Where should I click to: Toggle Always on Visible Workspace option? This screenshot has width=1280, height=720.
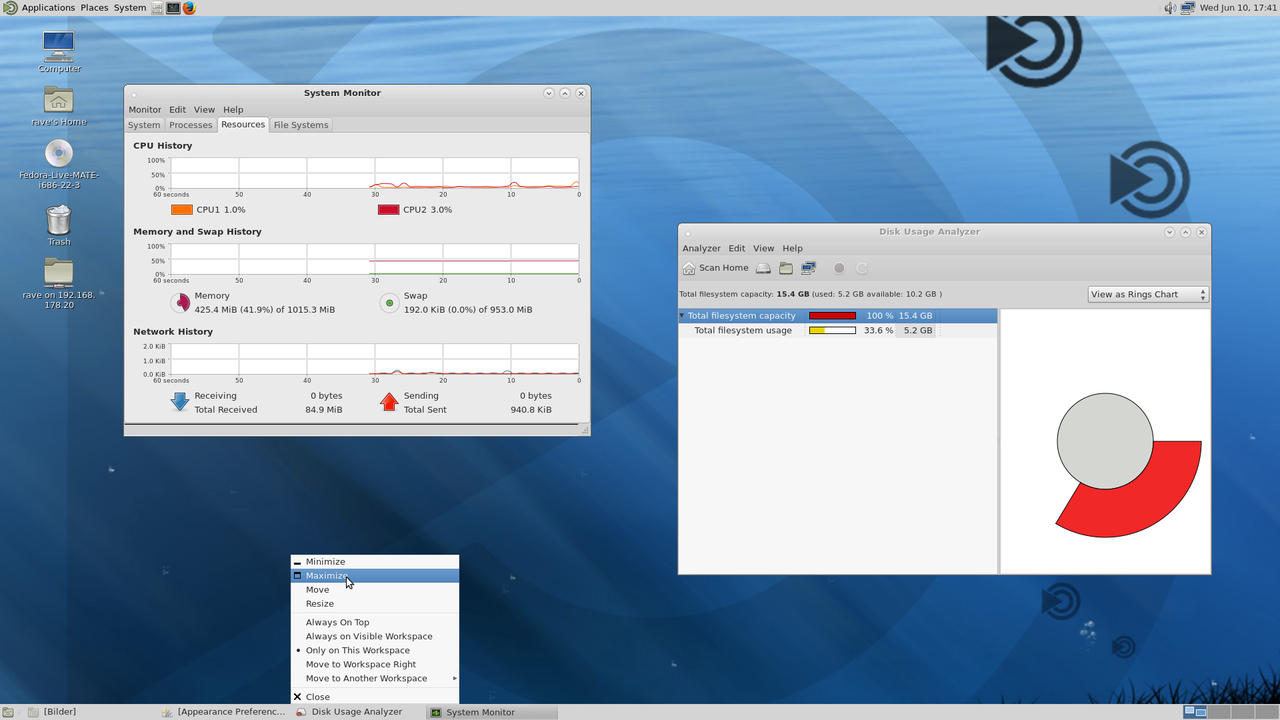369,636
